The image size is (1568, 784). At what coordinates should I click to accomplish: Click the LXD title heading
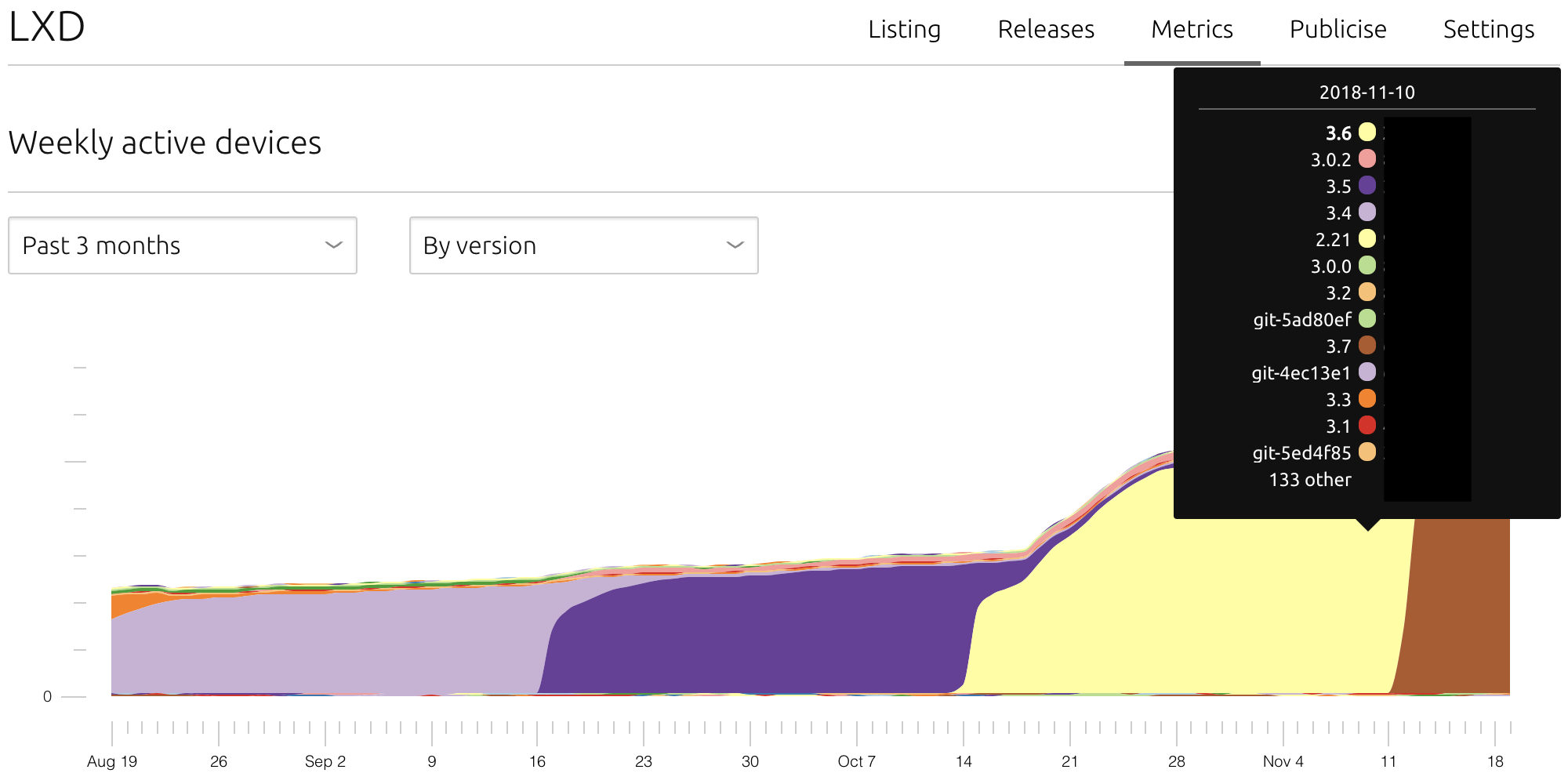click(x=47, y=27)
